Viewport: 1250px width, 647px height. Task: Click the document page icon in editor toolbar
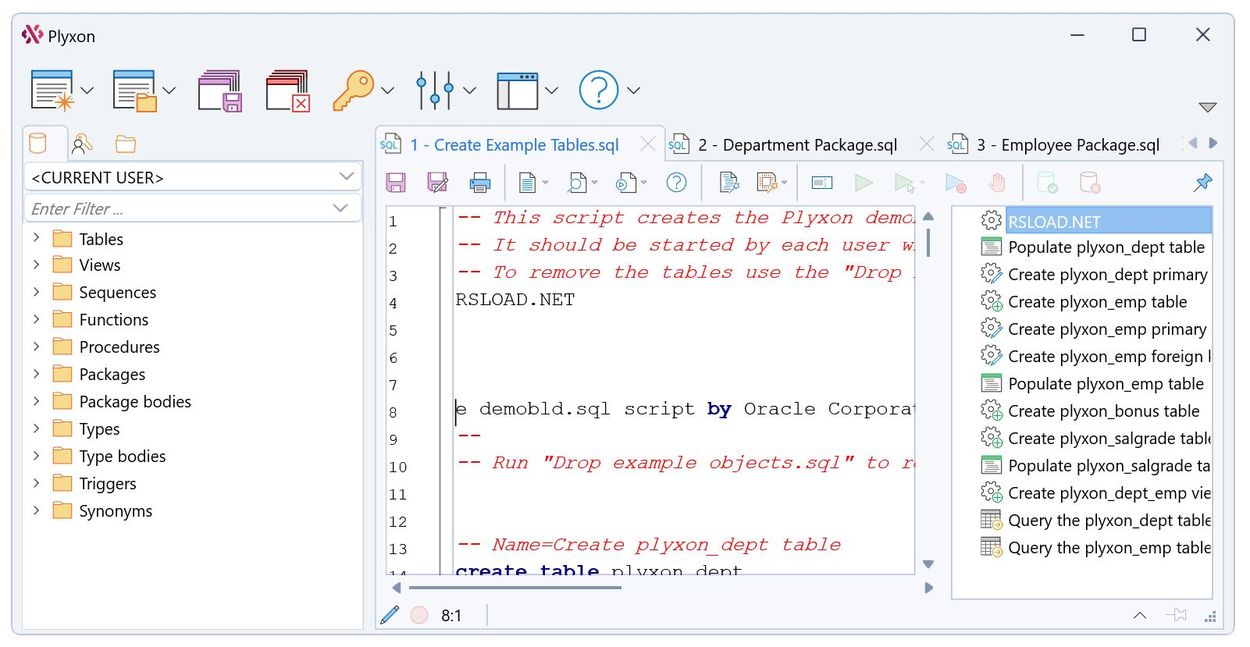pos(528,183)
